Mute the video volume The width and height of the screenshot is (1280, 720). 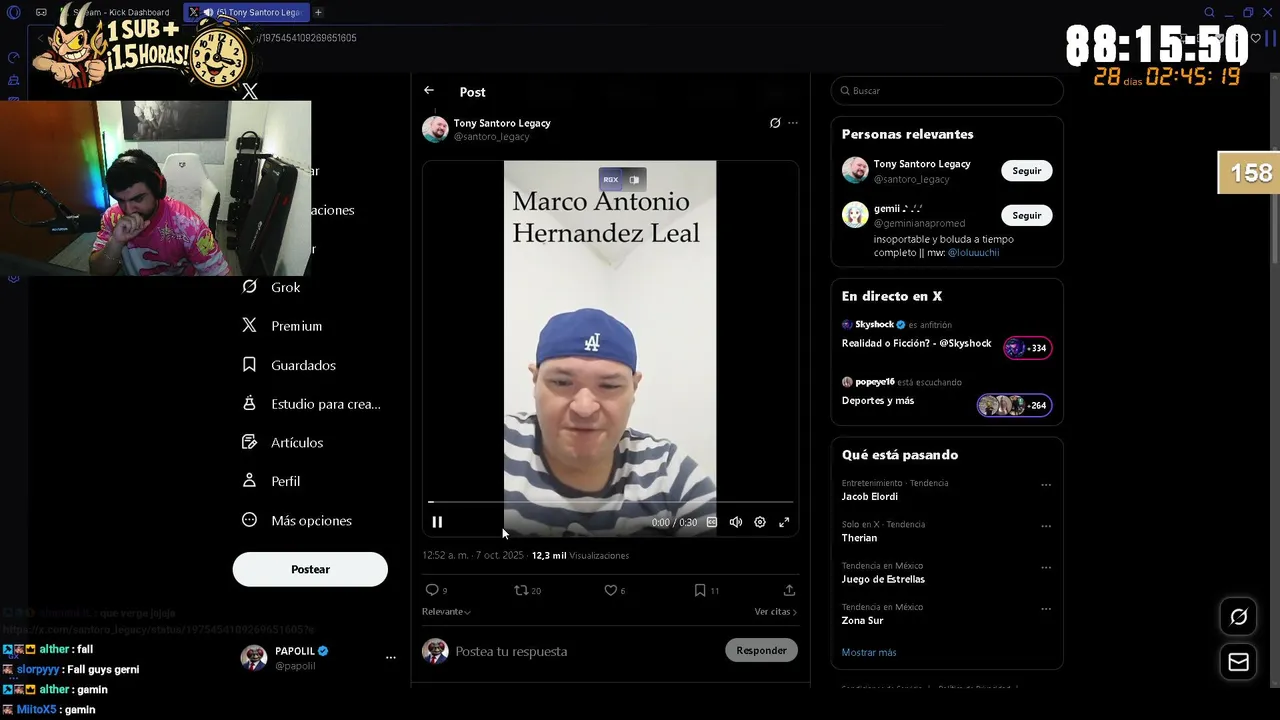[736, 522]
